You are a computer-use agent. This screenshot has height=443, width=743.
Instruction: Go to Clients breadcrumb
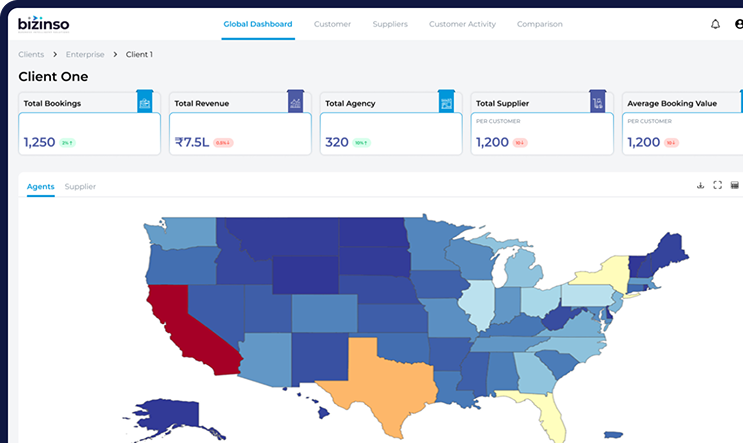tap(31, 54)
